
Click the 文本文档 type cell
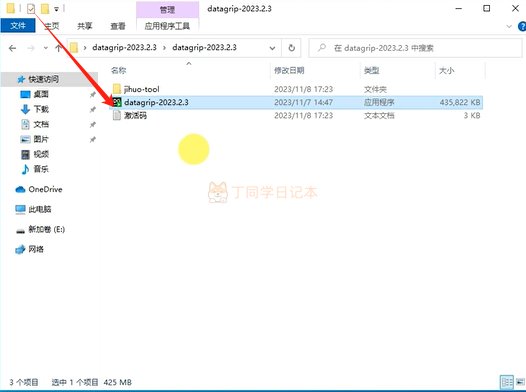click(x=379, y=116)
